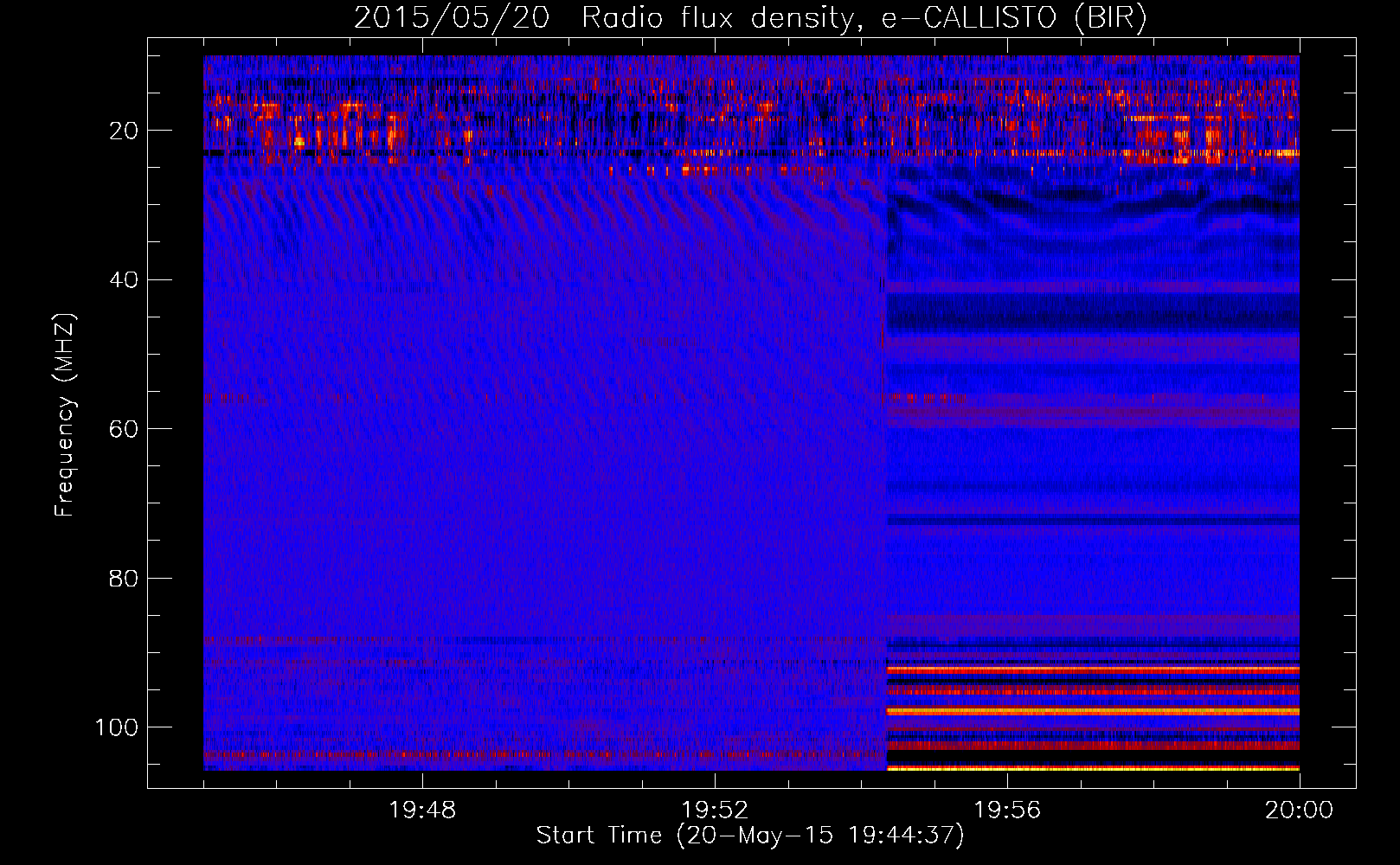
Task: Click the date "2015/05/20" in the title
Action: point(451,18)
